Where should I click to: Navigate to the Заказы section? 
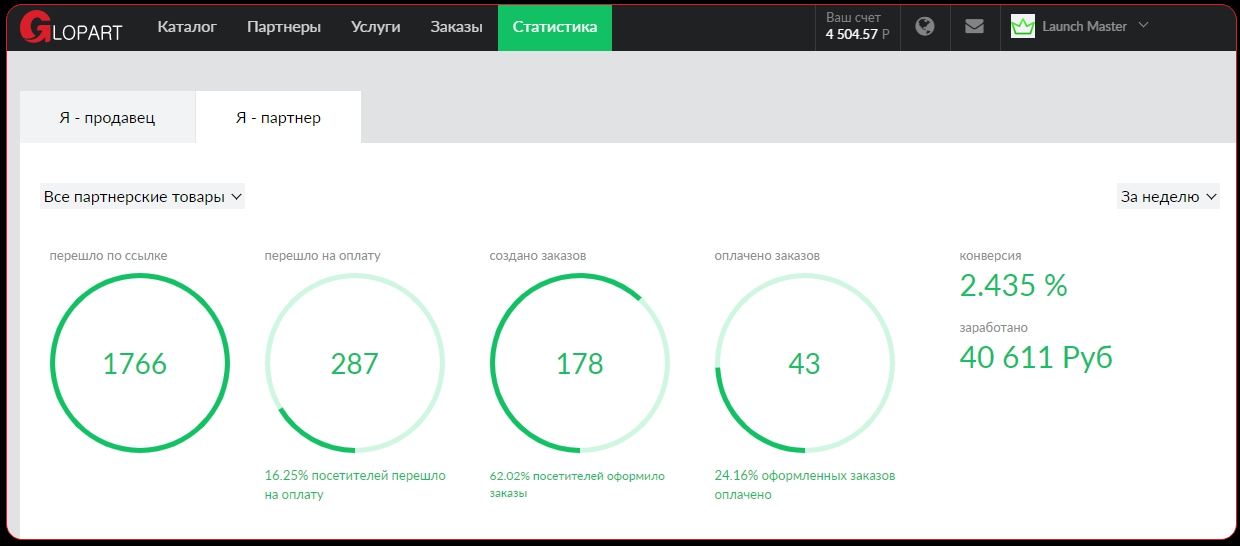click(456, 27)
